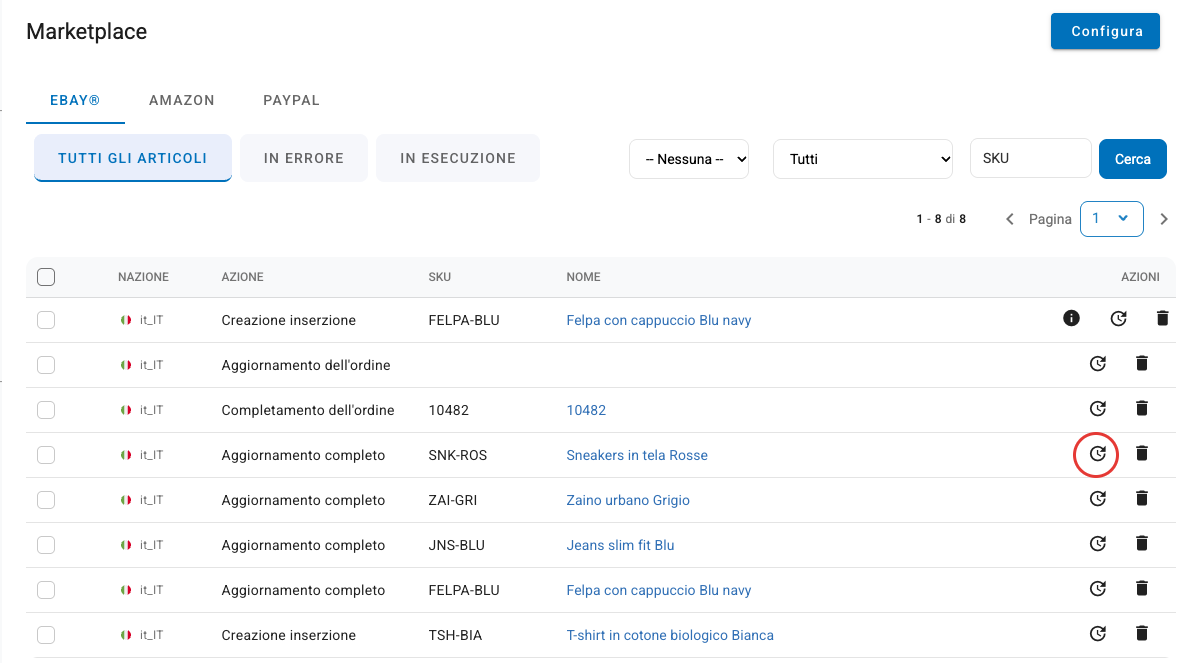Select checkbox for first FELPA-BLU Creazione row

pyautogui.click(x=46, y=320)
